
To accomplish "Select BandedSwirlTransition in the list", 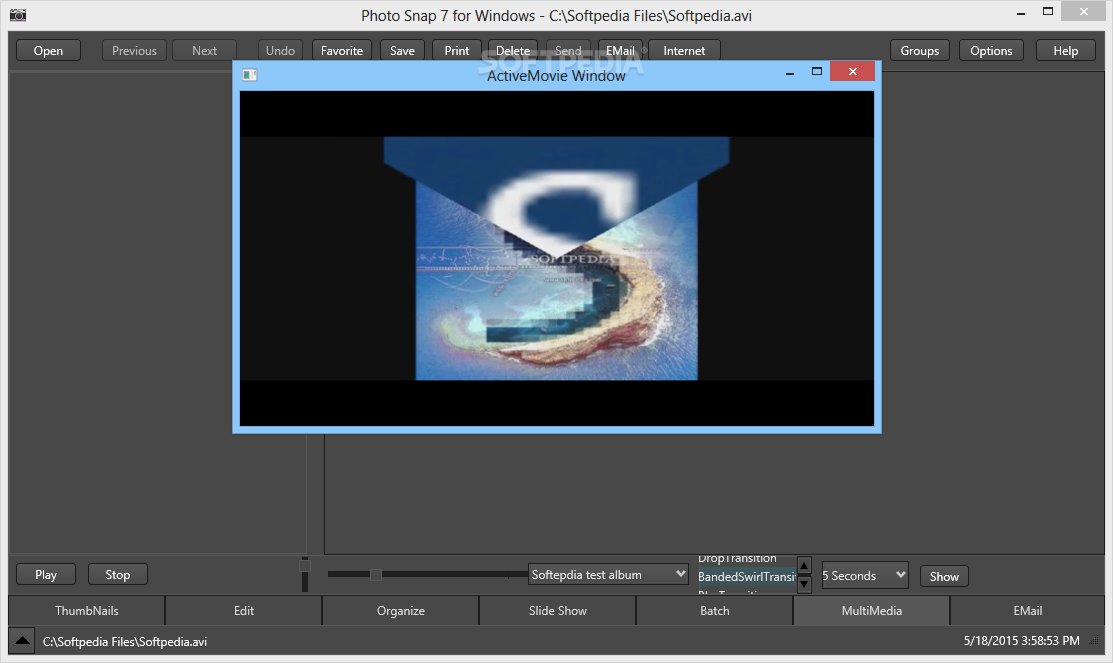I will tap(745, 576).
